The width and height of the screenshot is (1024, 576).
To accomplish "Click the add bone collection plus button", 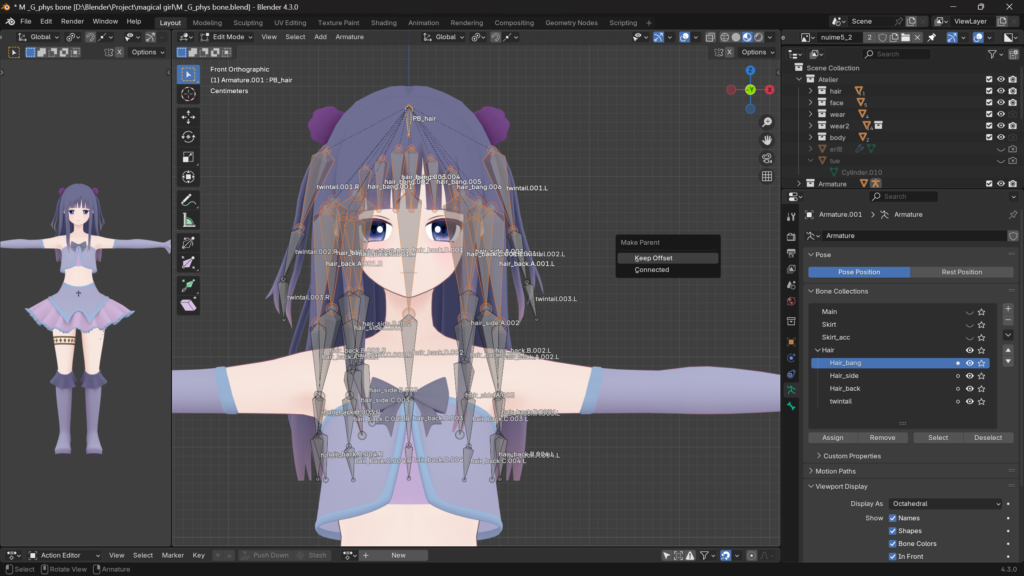I will point(1008,311).
